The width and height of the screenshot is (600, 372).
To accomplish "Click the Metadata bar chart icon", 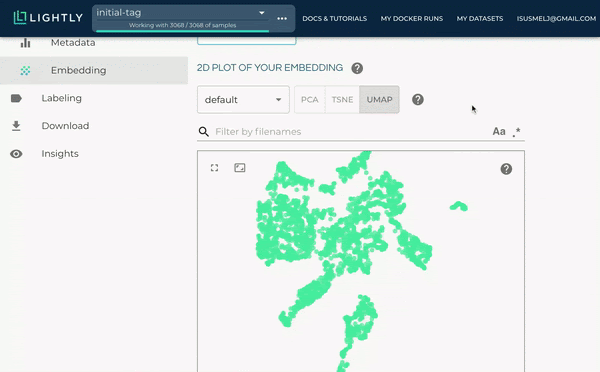I will [25, 42].
